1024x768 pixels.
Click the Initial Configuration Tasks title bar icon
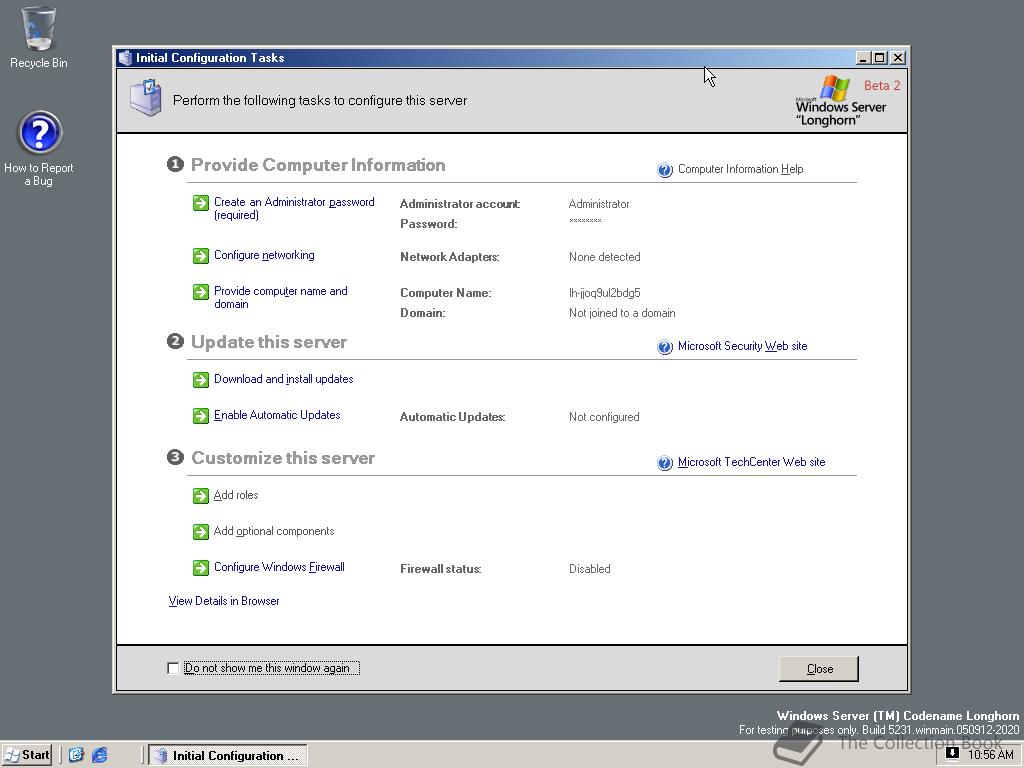(x=125, y=57)
